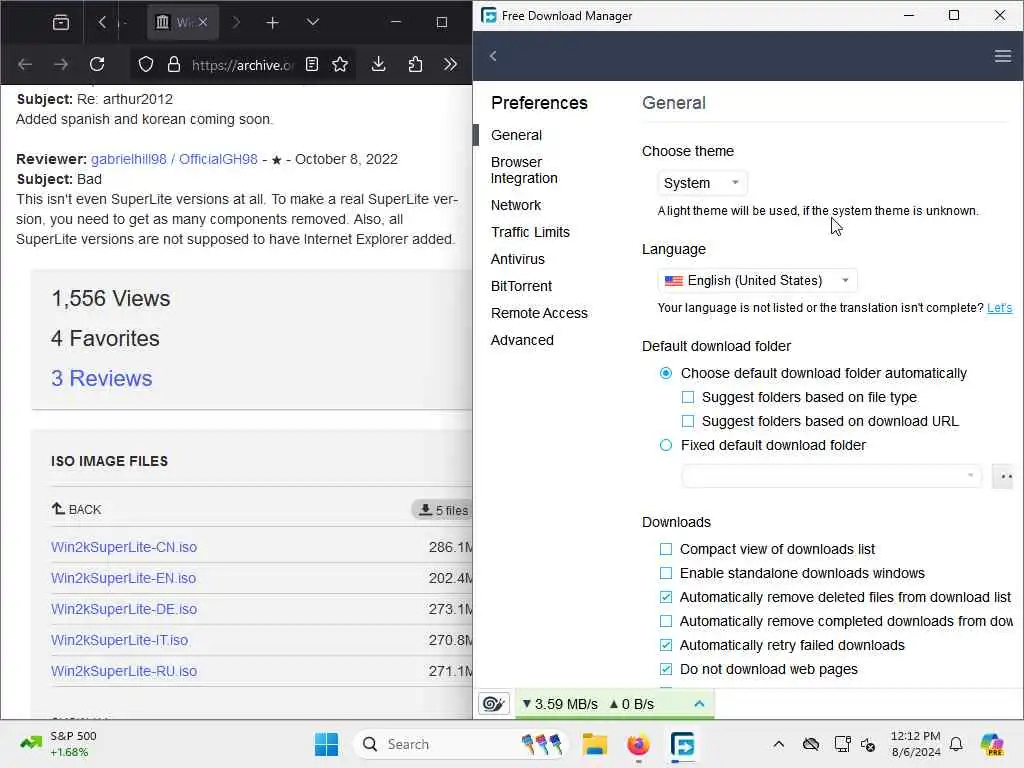Open the fixed download folder path dropdown
This screenshot has width=1024, height=768.
tap(831, 476)
